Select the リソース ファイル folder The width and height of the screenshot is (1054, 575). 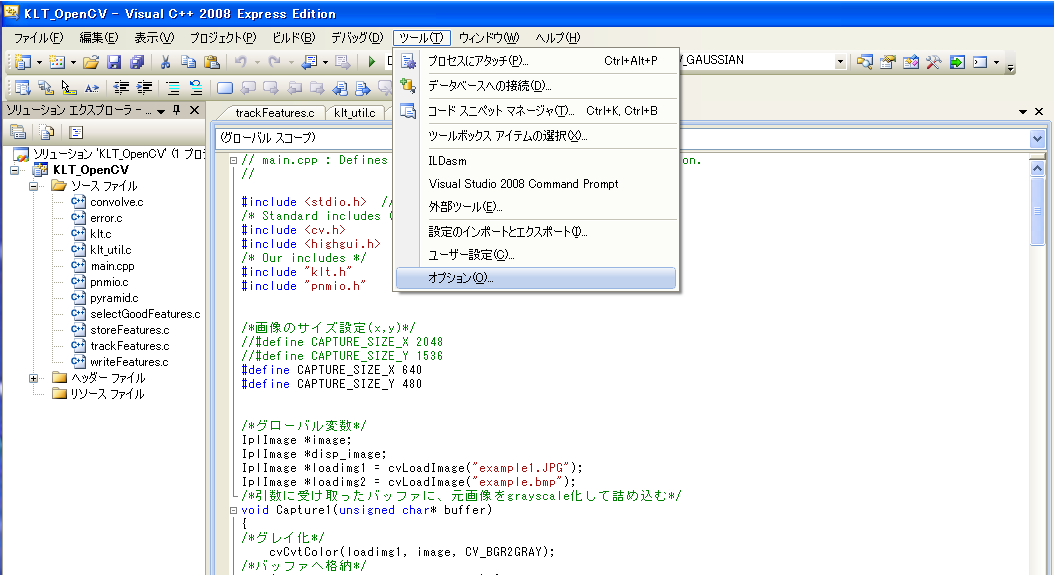tap(107, 394)
